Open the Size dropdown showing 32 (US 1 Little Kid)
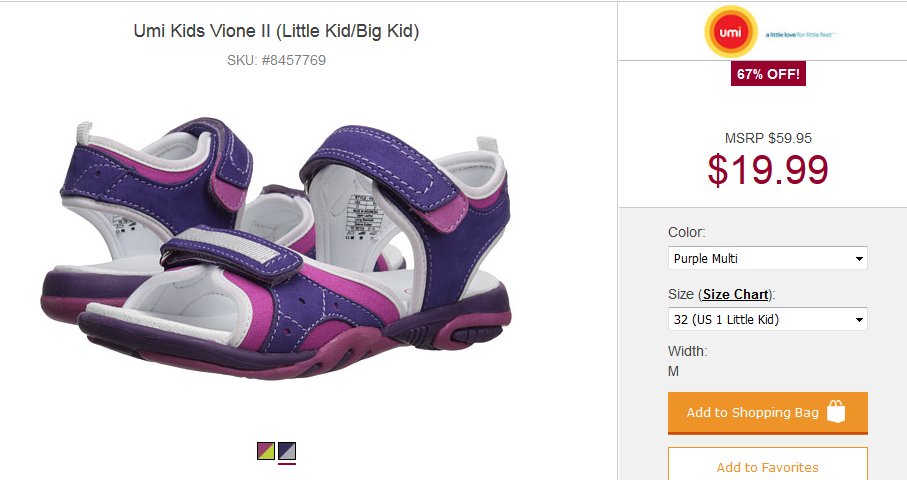 [768, 319]
